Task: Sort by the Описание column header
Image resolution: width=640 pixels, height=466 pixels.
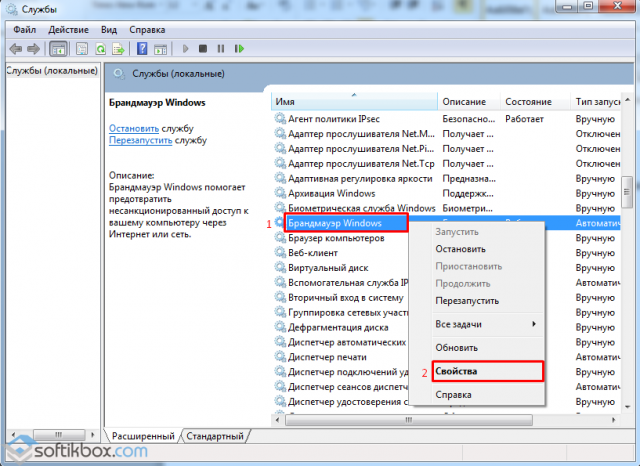Action: coord(469,102)
